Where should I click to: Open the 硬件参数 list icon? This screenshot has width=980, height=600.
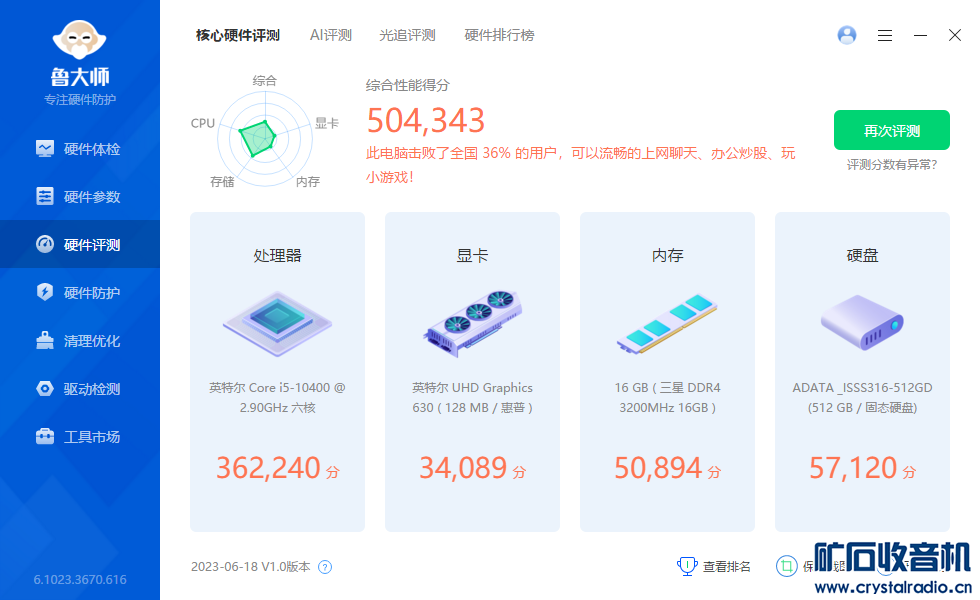(45, 196)
